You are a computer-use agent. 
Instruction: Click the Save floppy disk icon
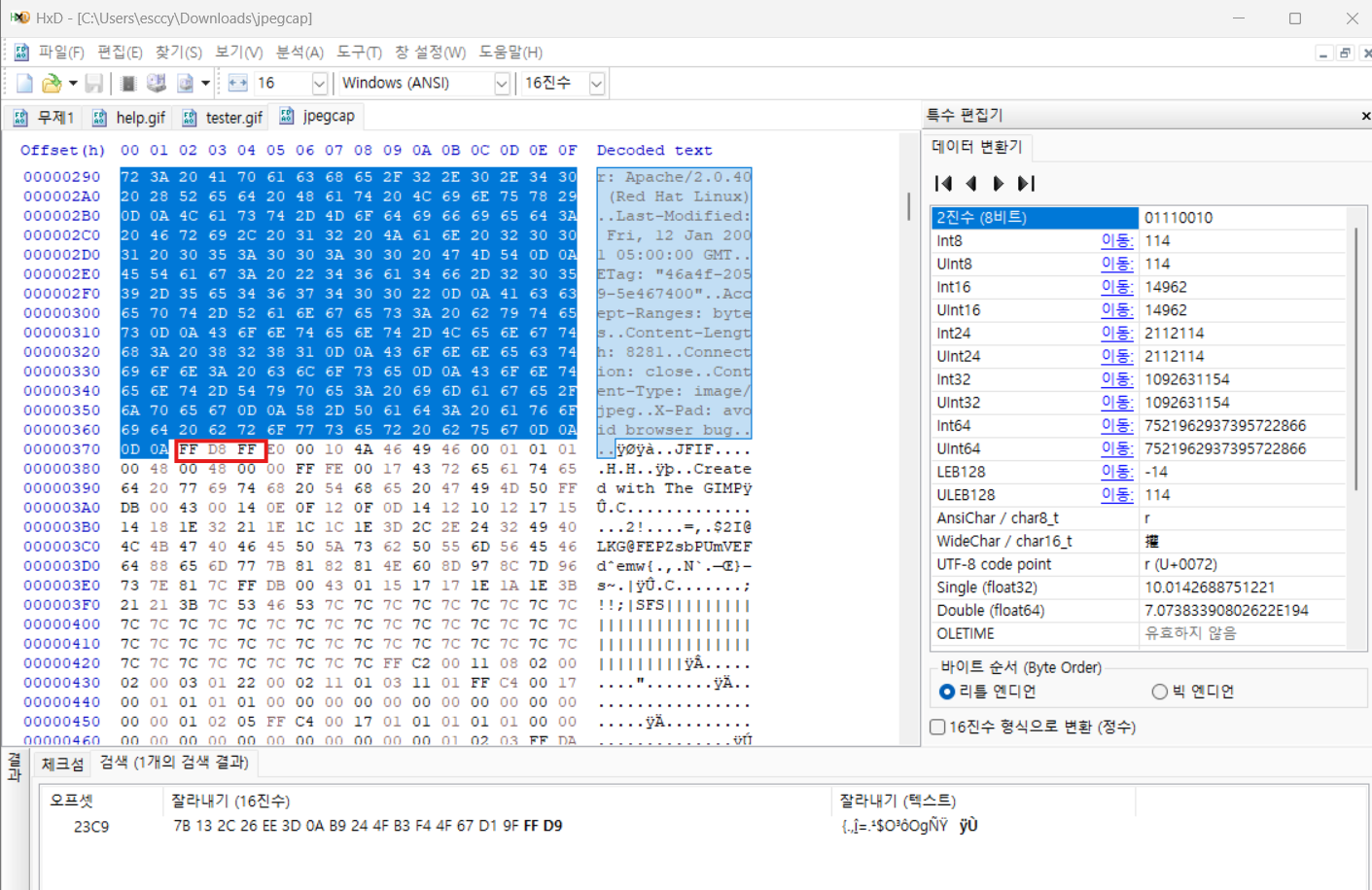point(94,84)
